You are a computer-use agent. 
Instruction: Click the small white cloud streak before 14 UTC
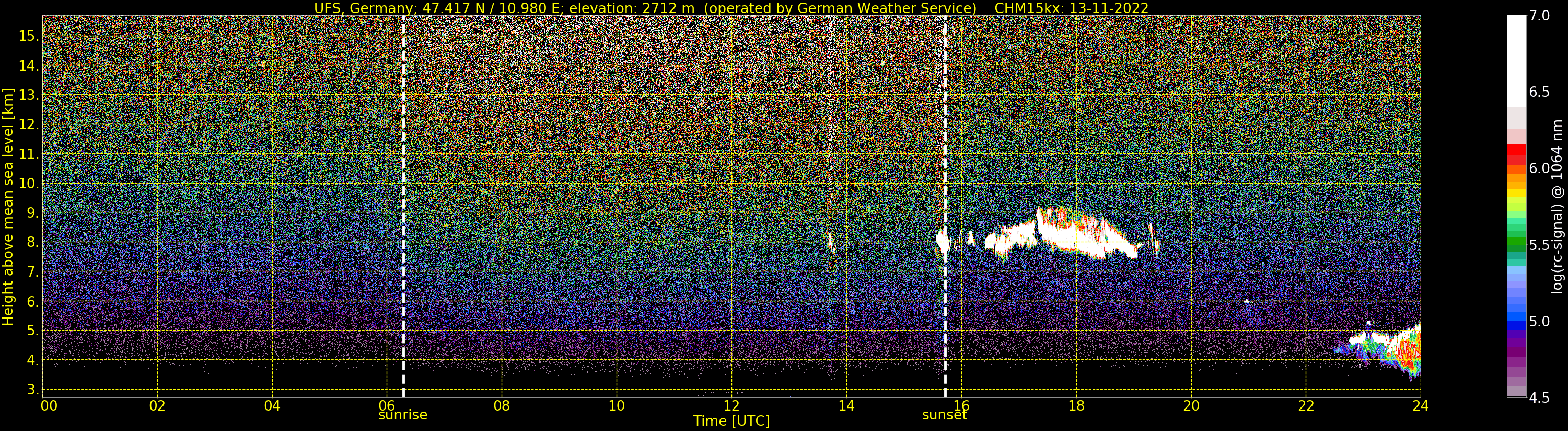tap(831, 244)
